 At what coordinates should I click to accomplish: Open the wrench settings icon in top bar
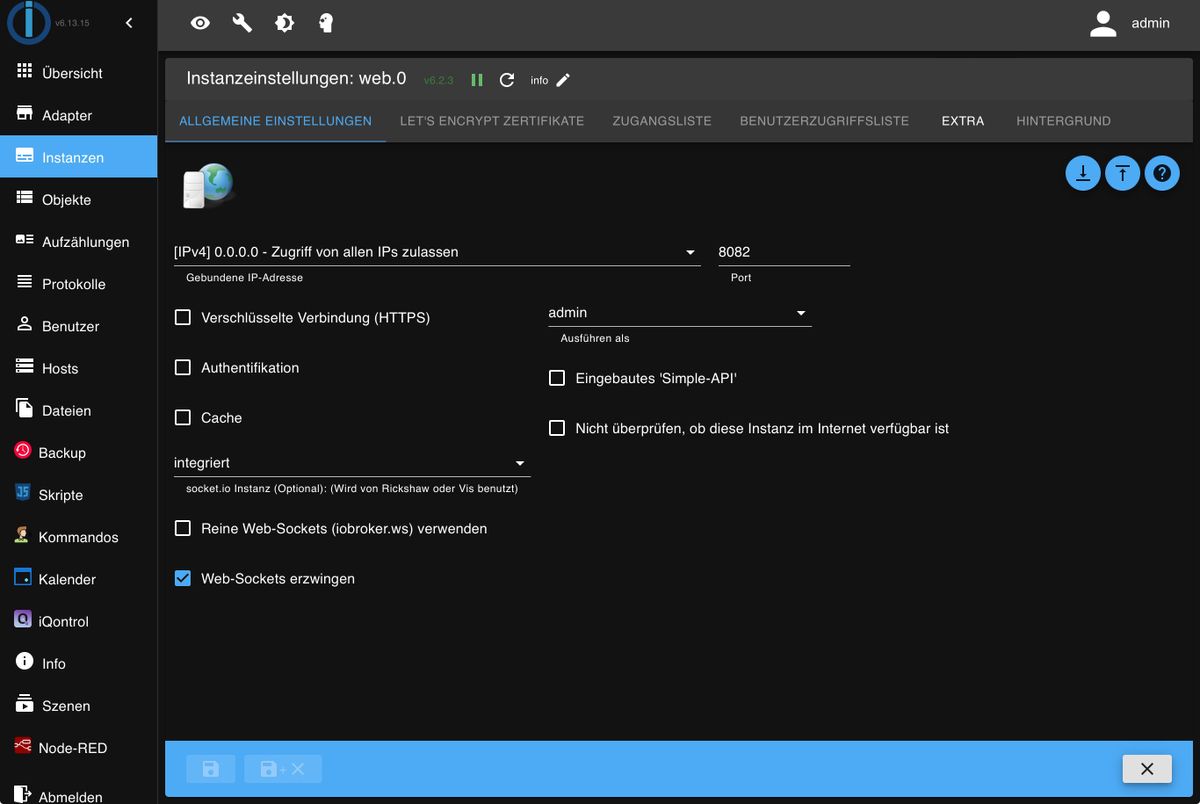tap(242, 23)
